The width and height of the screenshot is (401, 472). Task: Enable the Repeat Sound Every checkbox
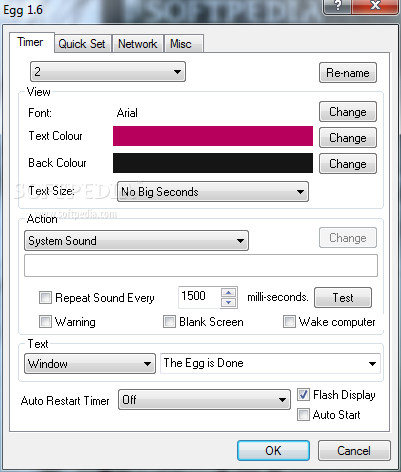click(x=45, y=297)
